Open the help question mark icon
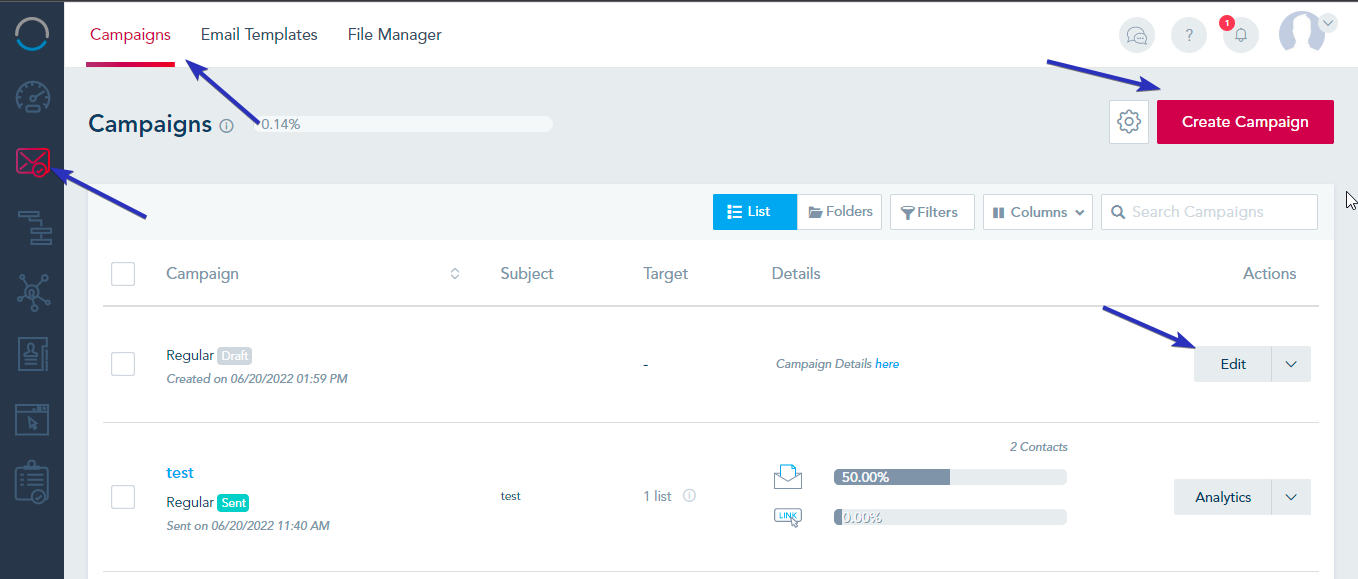 1189,35
